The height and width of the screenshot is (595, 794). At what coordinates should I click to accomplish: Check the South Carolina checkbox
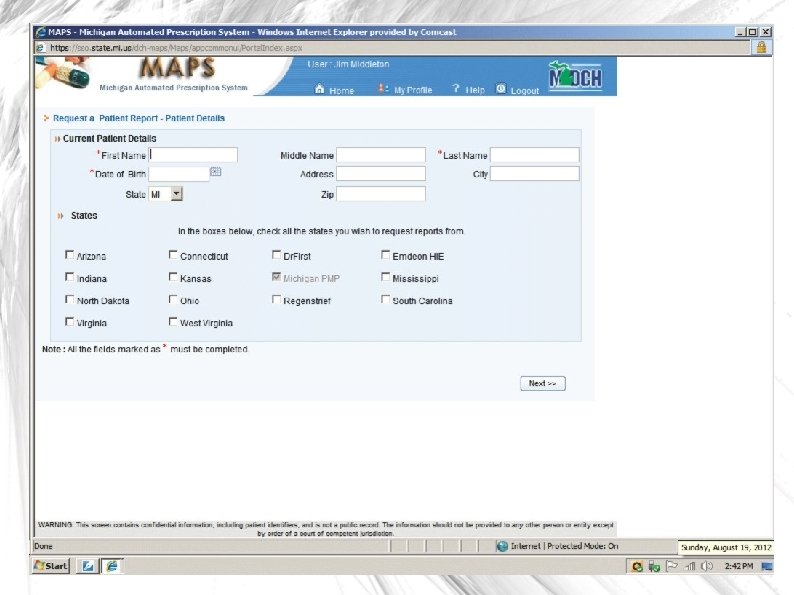385,299
